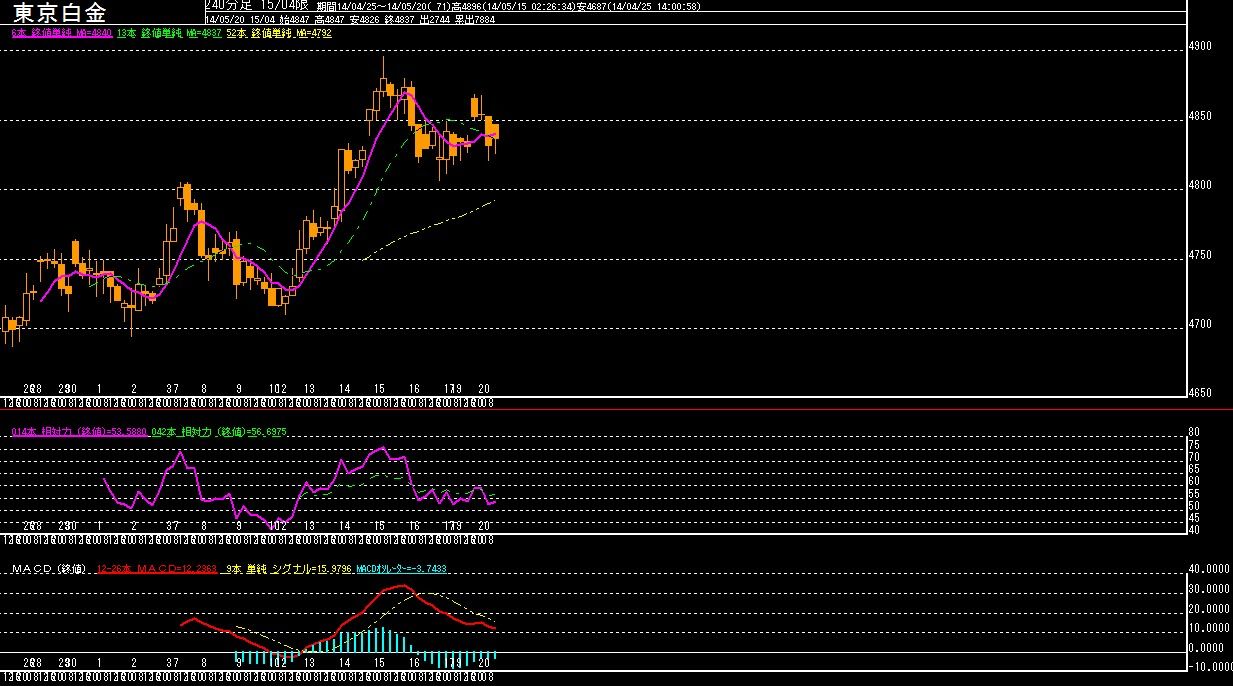Image resolution: width=1233 pixels, height=686 pixels.
Task: Click the 4850 price axis label
Action: (x=1200, y=116)
